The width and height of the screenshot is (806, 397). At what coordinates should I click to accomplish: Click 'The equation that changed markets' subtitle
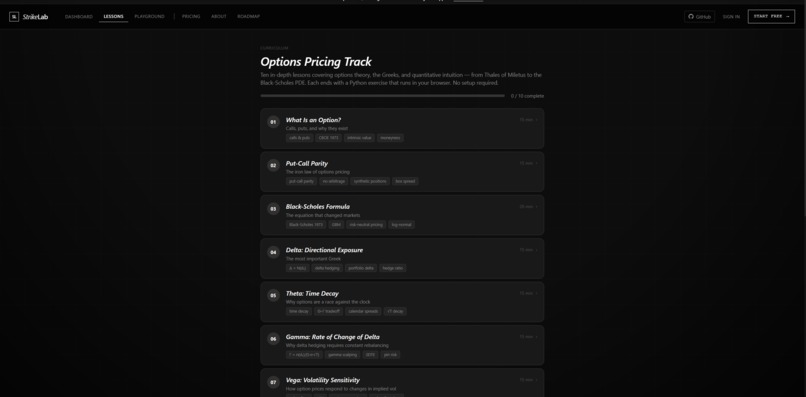(323, 215)
